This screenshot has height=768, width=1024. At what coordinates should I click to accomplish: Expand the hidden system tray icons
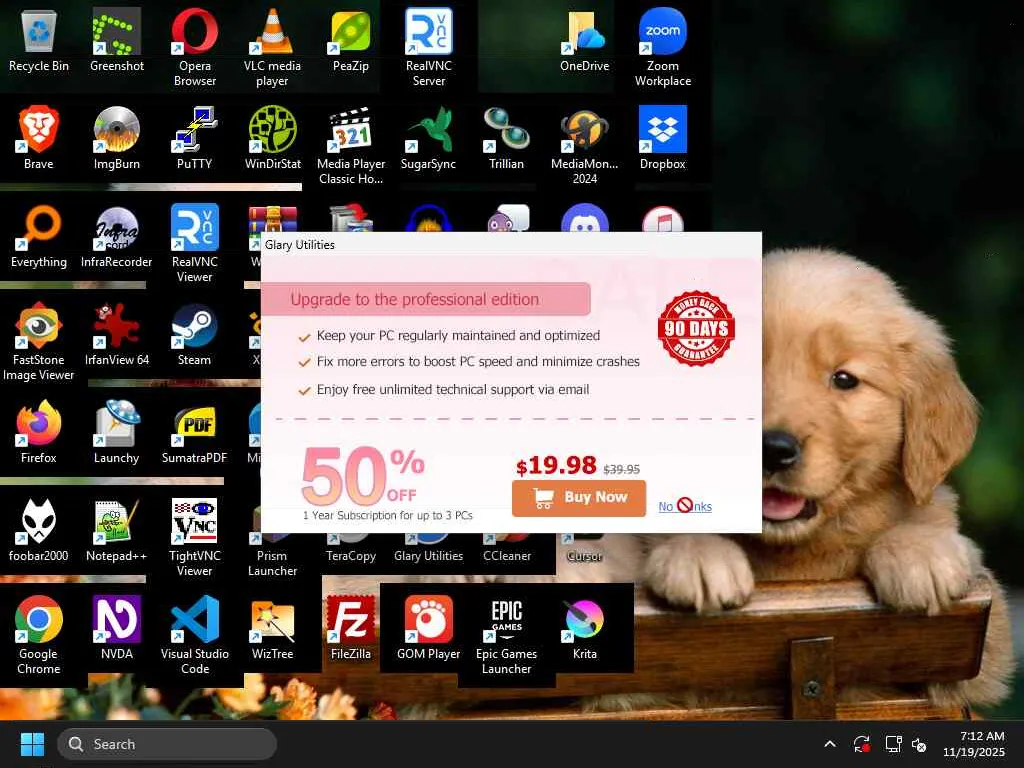[x=829, y=744]
